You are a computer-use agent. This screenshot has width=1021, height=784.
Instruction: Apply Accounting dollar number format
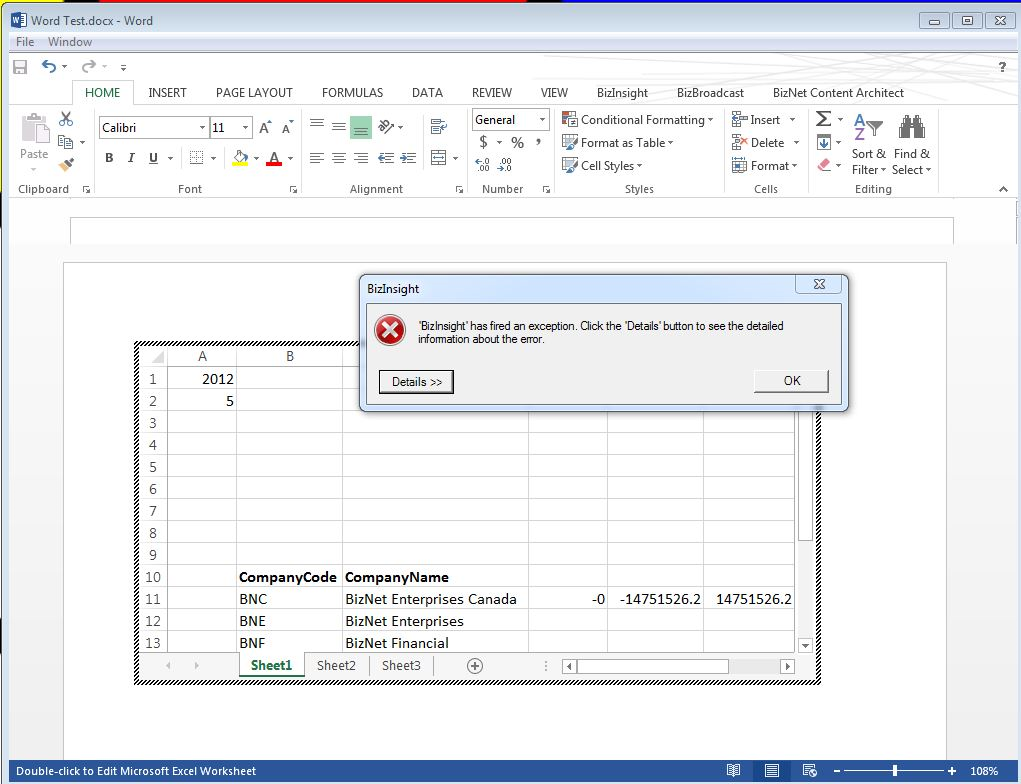tap(483, 142)
